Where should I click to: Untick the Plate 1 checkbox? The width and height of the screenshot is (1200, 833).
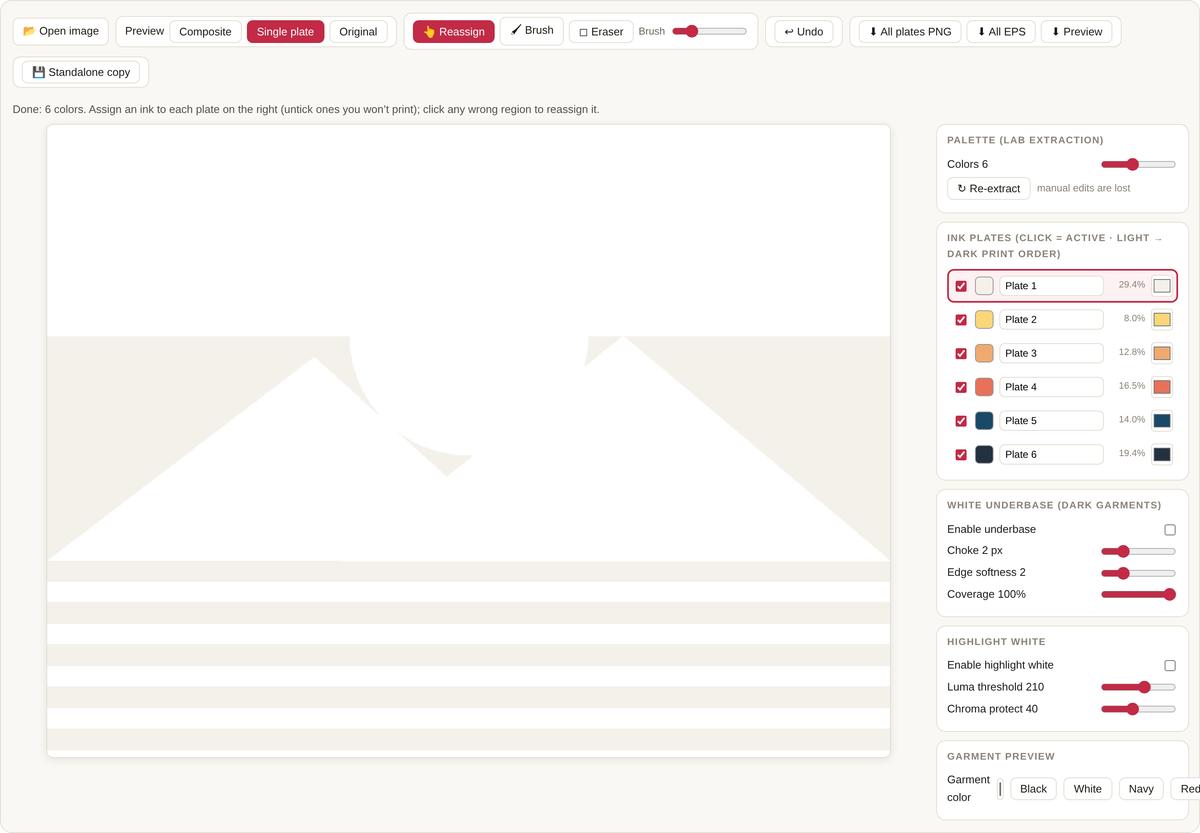(961, 286)
